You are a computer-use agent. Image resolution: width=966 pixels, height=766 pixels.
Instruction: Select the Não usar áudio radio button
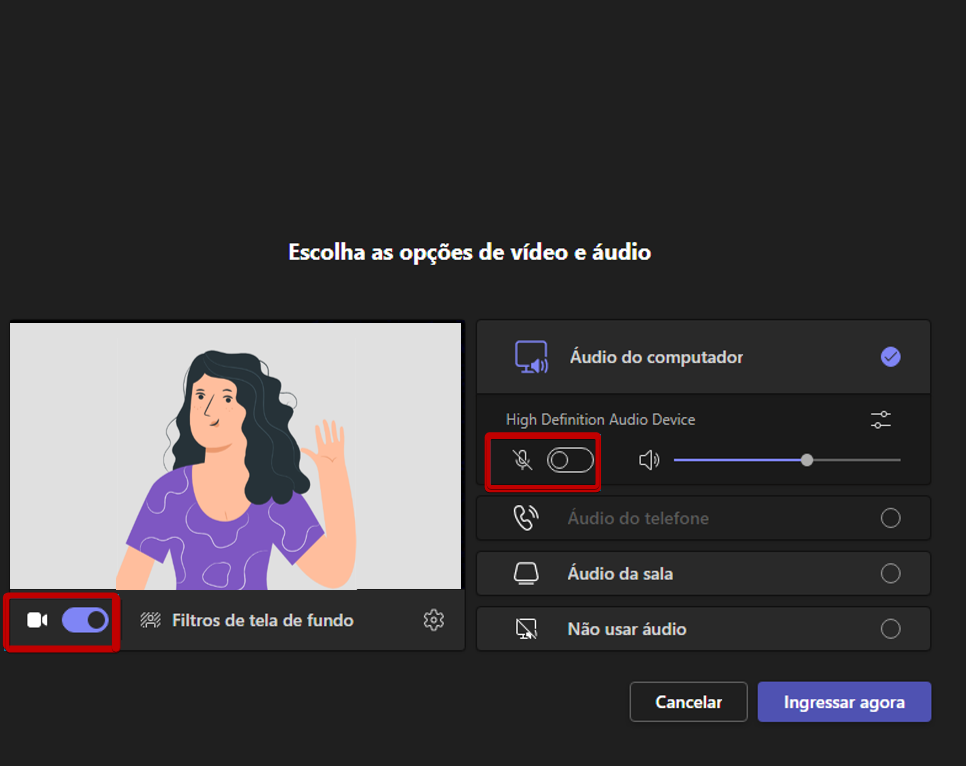[x=890, y=629]
